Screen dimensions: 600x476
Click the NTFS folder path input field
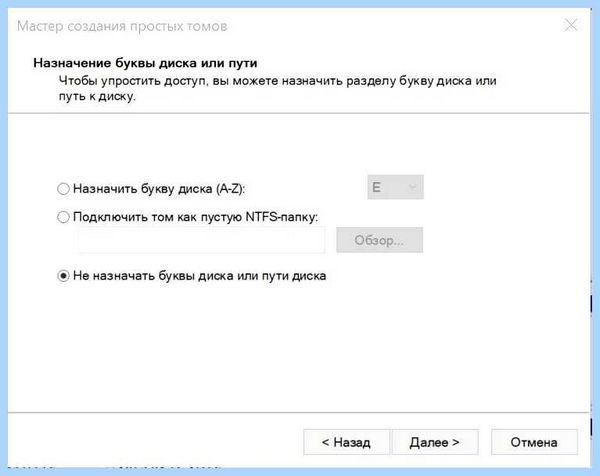pos(202,240)
